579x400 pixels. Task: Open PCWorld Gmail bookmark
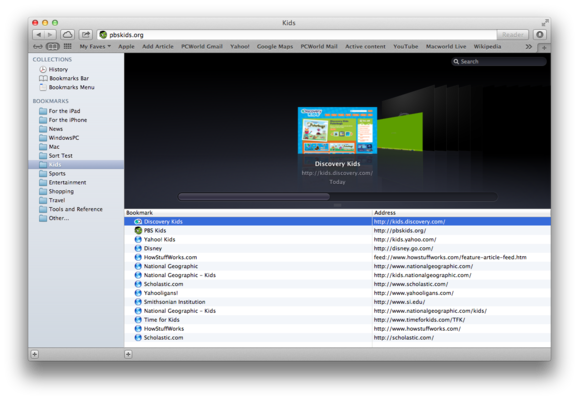pos(202,47)
